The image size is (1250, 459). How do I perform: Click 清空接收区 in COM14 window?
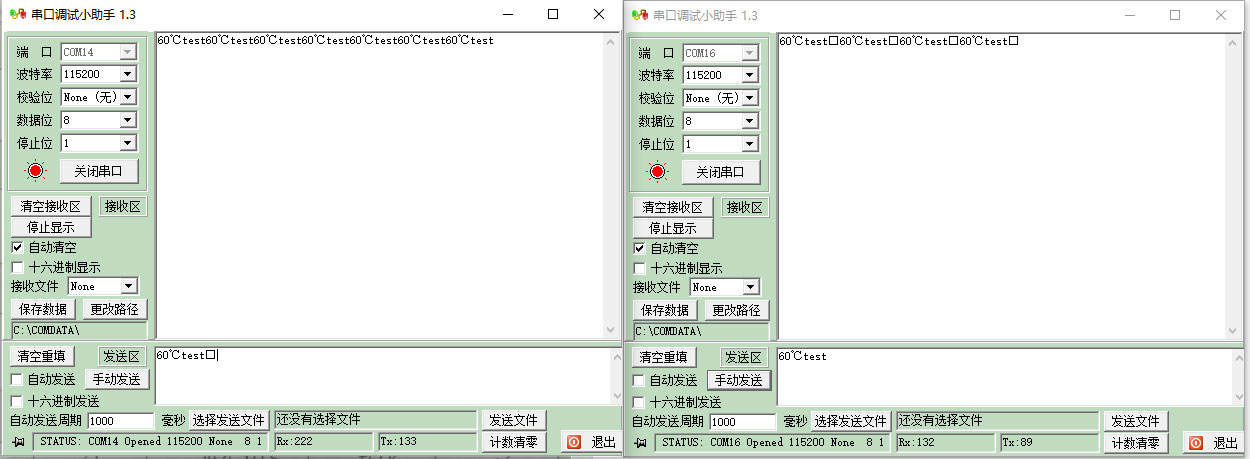coord(51,207)
